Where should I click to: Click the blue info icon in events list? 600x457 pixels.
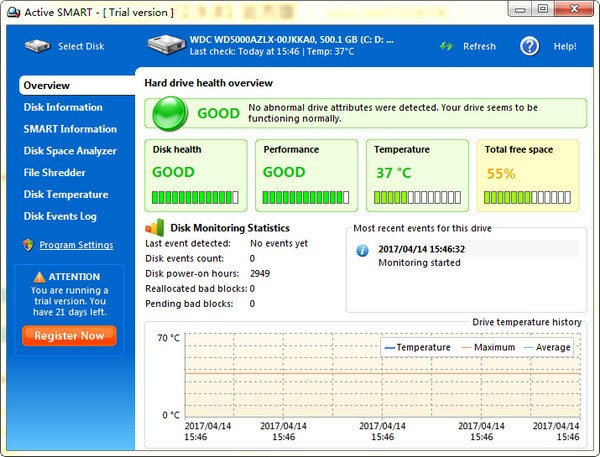[x=362, y=250]
